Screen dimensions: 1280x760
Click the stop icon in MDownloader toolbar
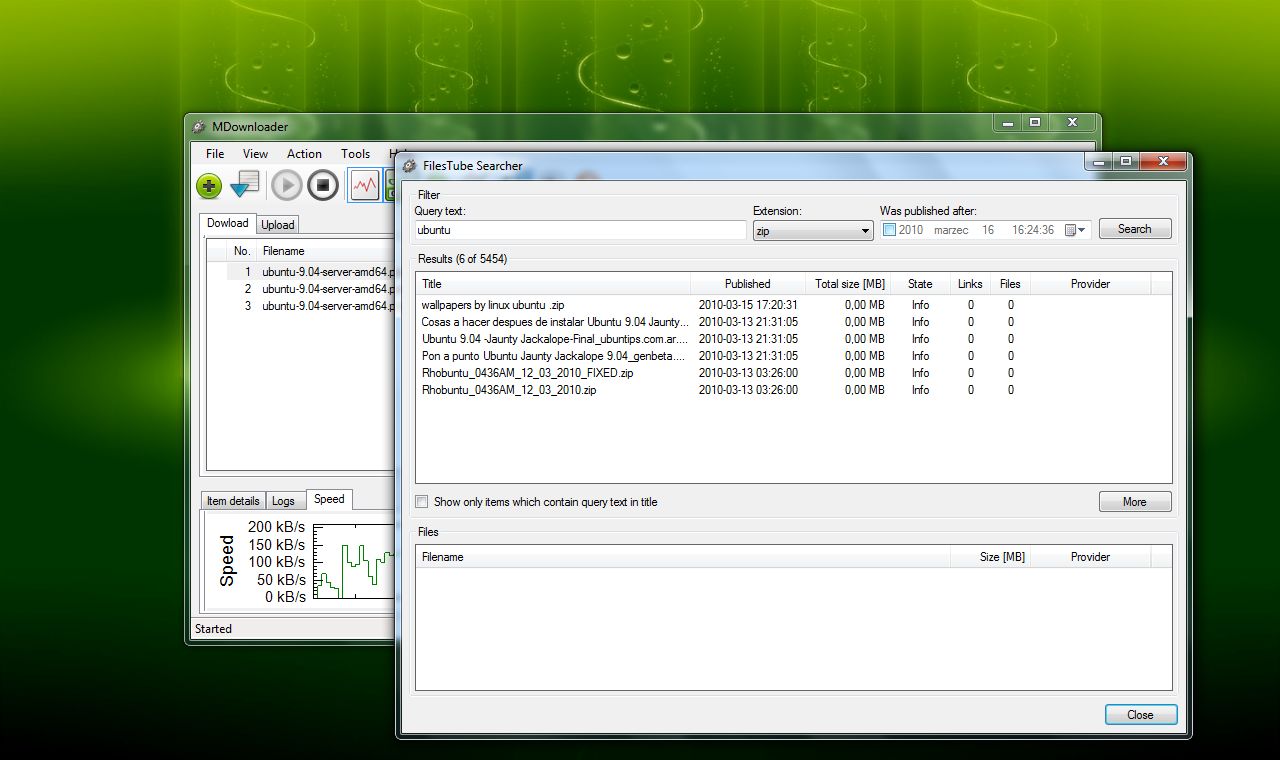pyautogui.click(x=323, y=185)
